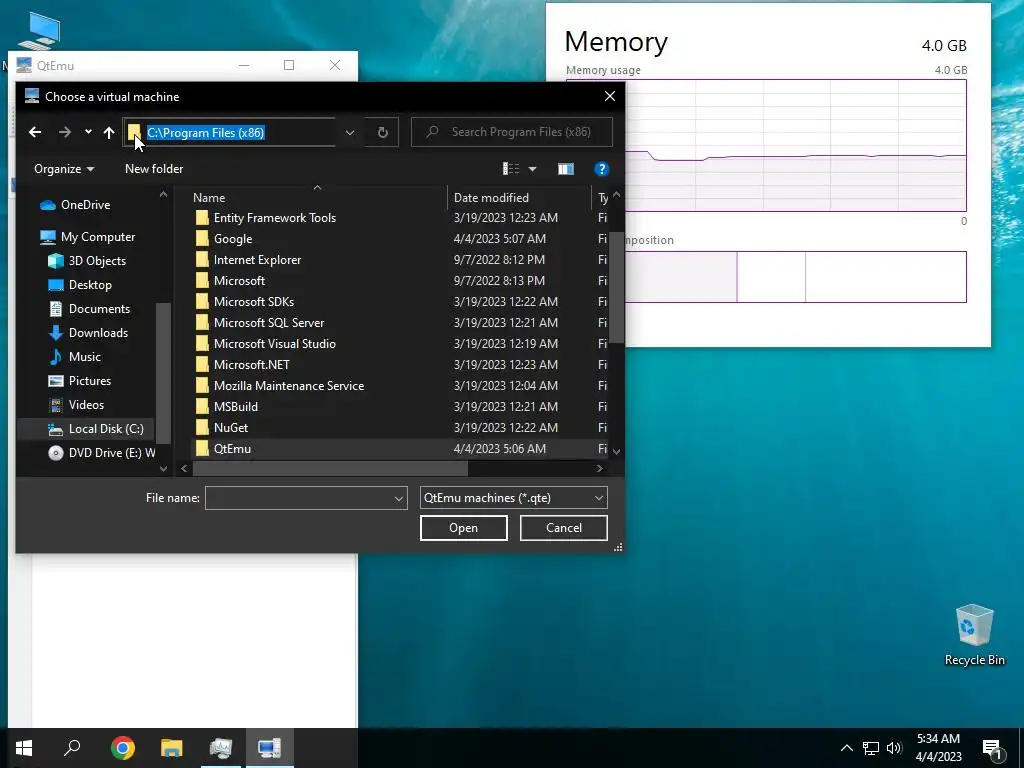Screen dimensions: 1024x768
Task: Open File Explorer from taskbar
Action: click(x=172, y=748)
